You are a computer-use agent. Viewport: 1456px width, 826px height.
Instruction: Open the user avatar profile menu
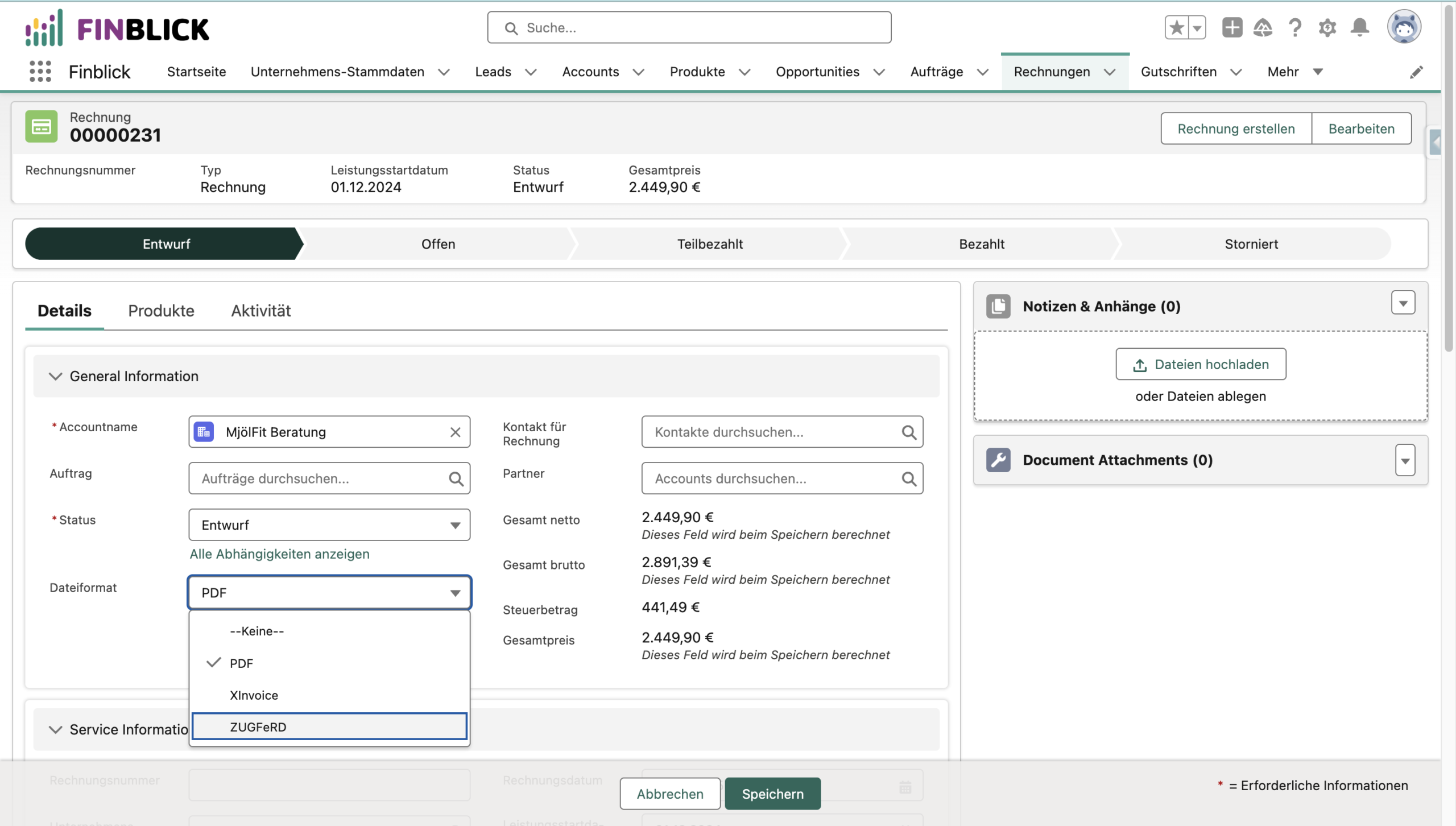click(x=1404, y=27)
